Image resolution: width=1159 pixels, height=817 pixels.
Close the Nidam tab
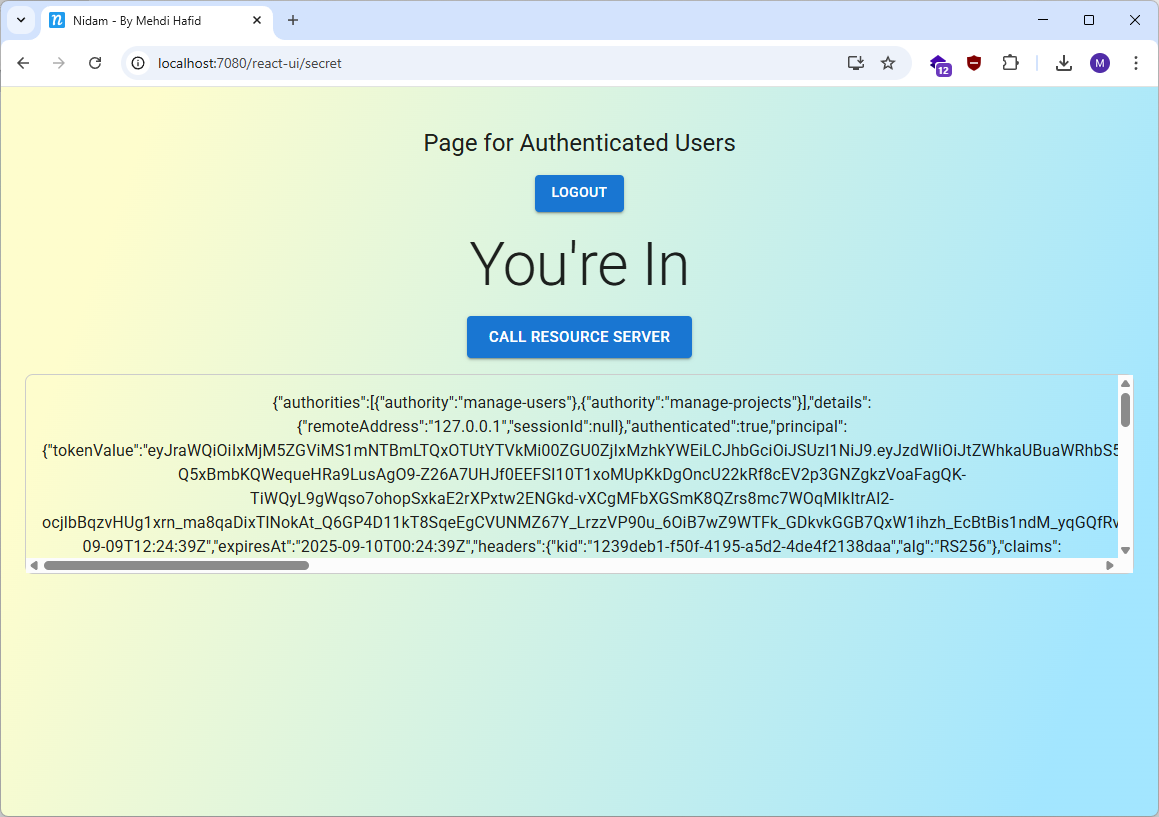point(257,20)
